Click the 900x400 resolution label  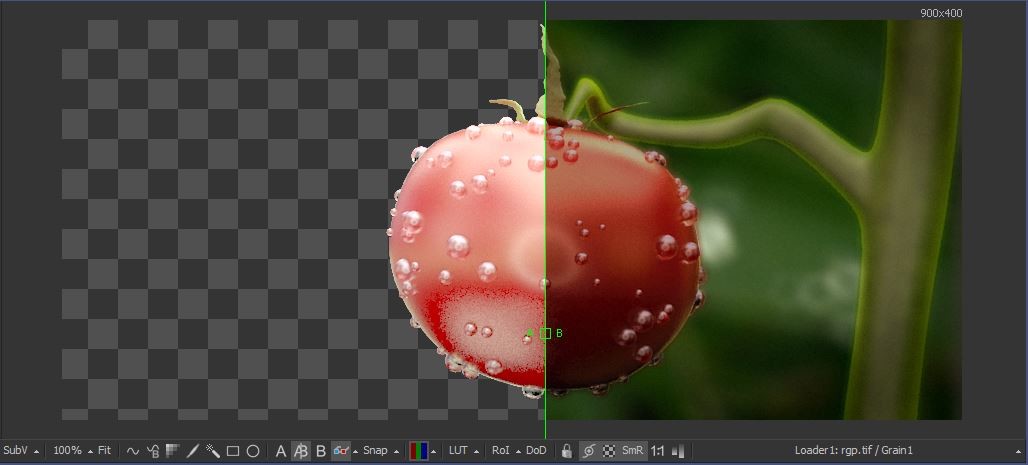[x=941, y=12]
